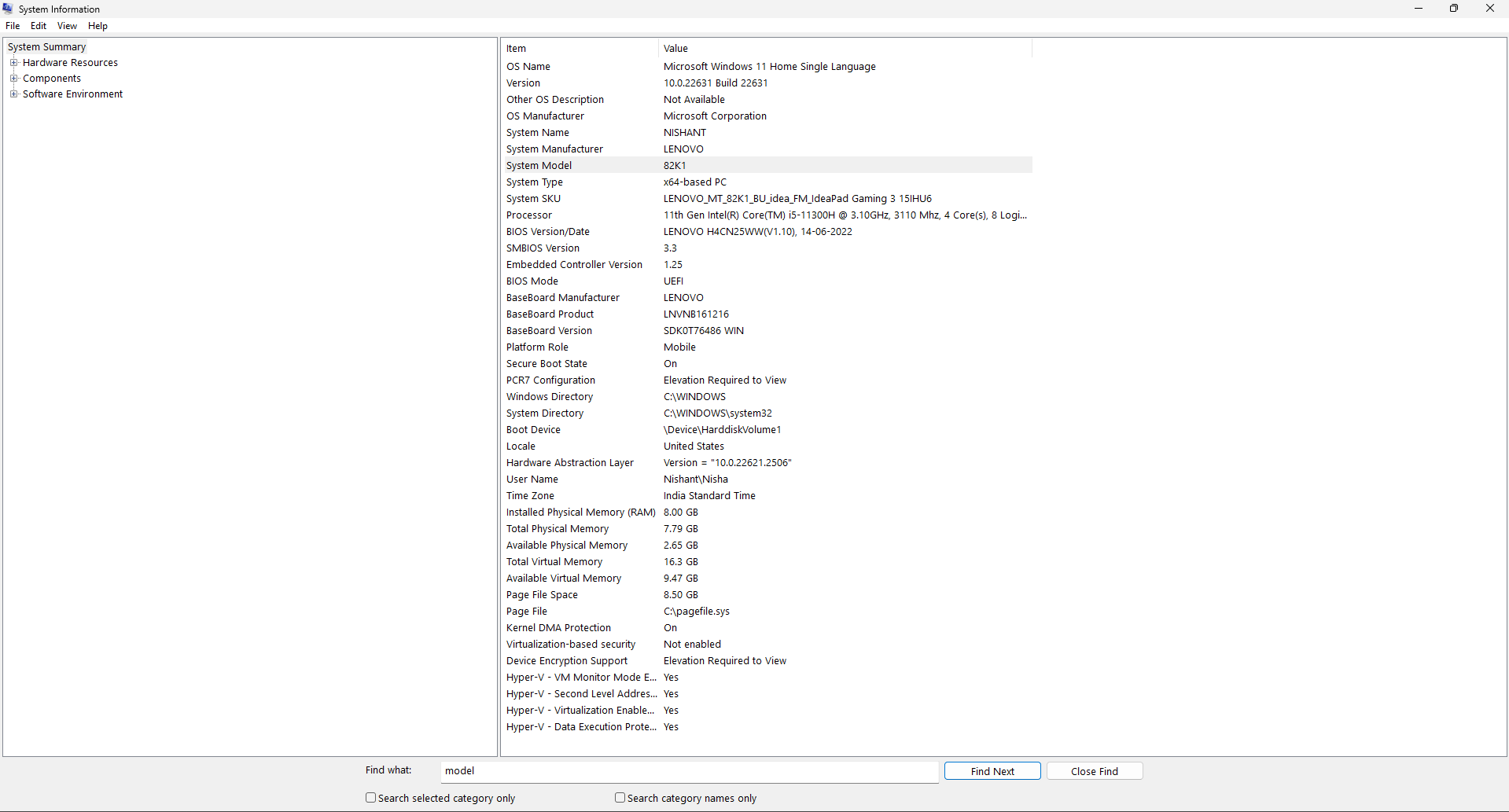Open the File menu

coord(13,25)
